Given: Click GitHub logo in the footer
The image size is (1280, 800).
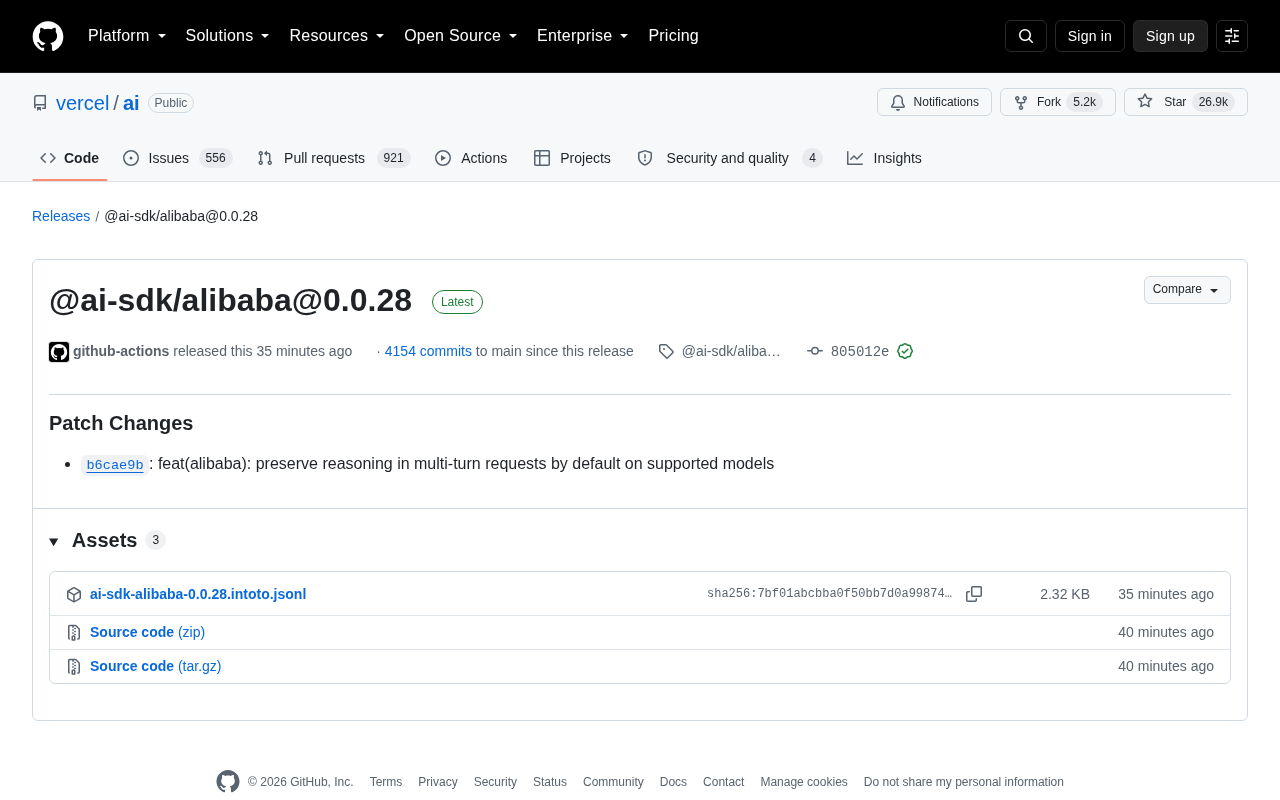Looking at the screenshot, I should (228, 782).
